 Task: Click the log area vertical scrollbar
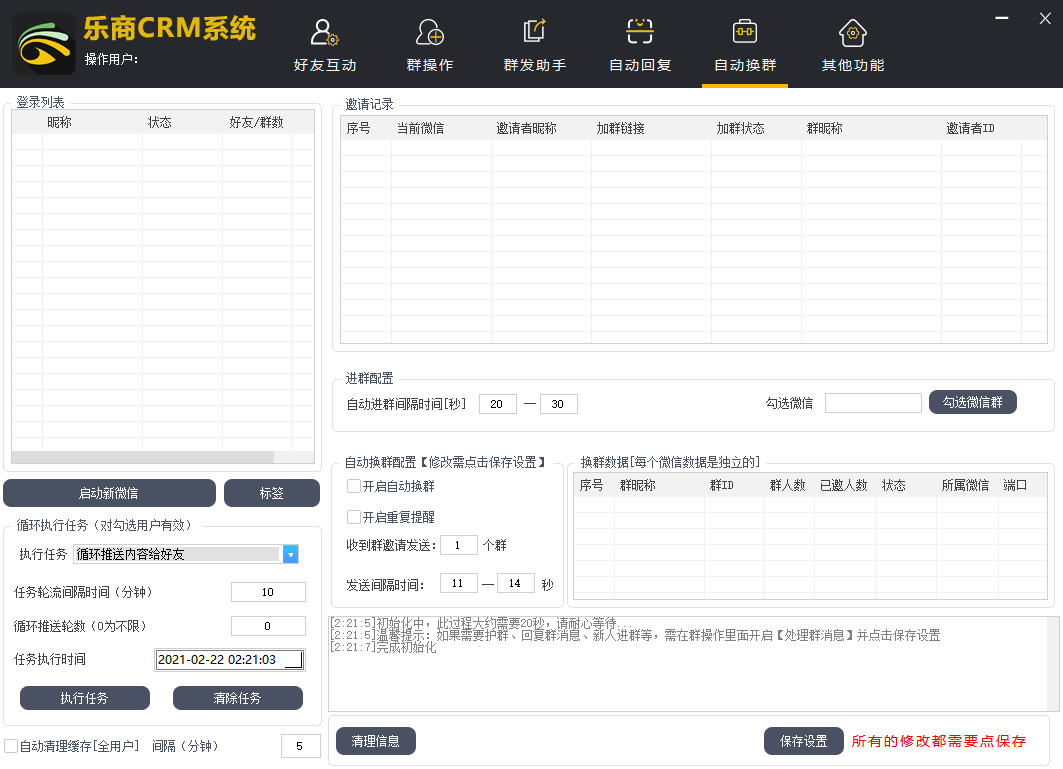[x=1054, y=663]
